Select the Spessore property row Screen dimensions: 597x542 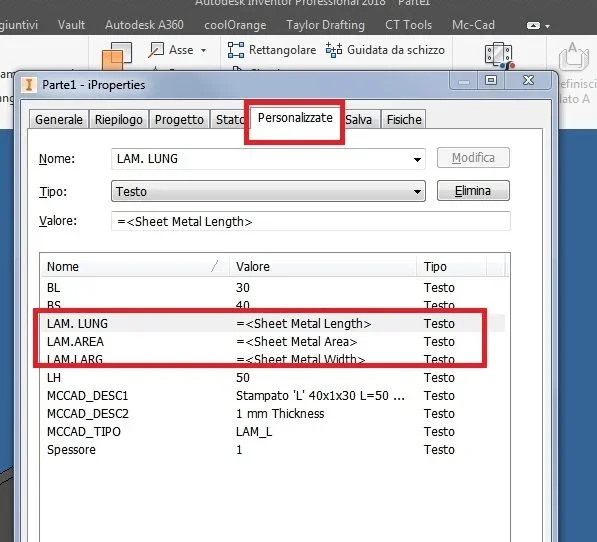(x=273, y=450)
